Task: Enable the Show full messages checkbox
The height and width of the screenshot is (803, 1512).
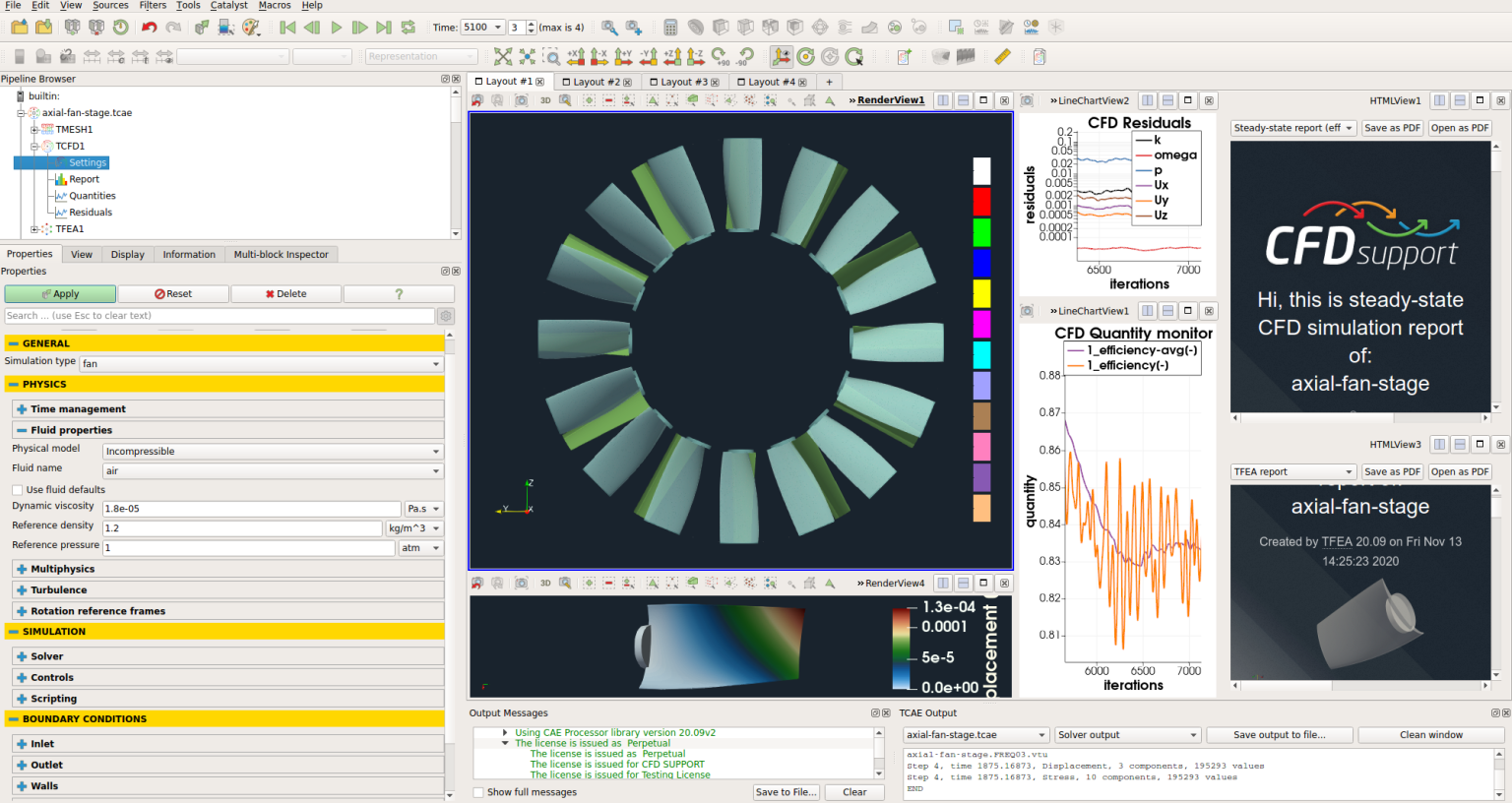Action: coord(478,792)
